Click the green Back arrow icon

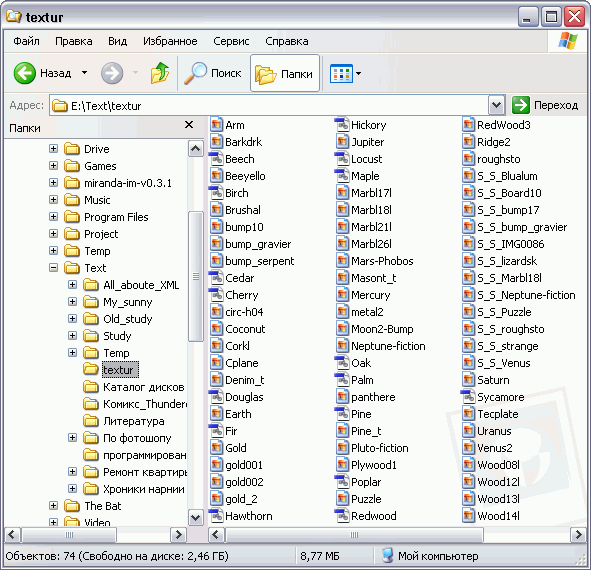point(24,73)
